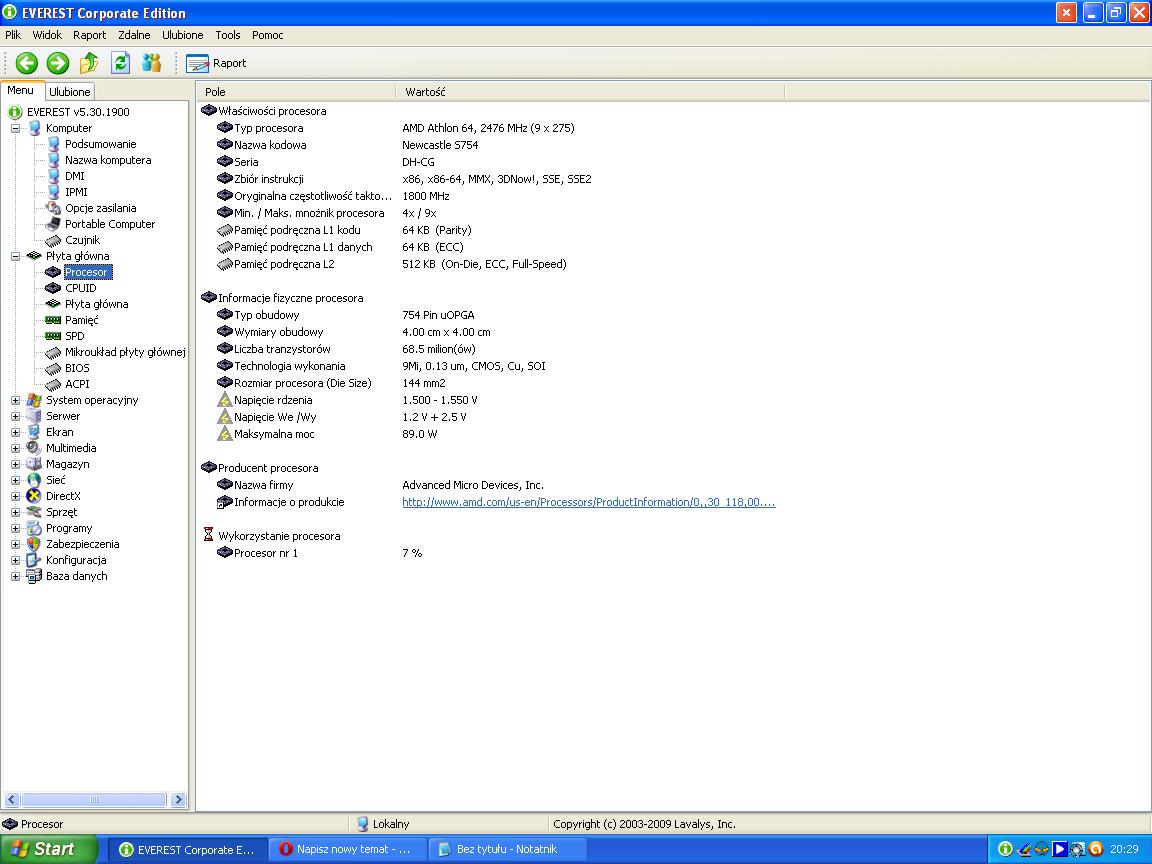Expand the Multimedia node
The height and width of the screenshot is (864, 1152).
pos(15,448)
